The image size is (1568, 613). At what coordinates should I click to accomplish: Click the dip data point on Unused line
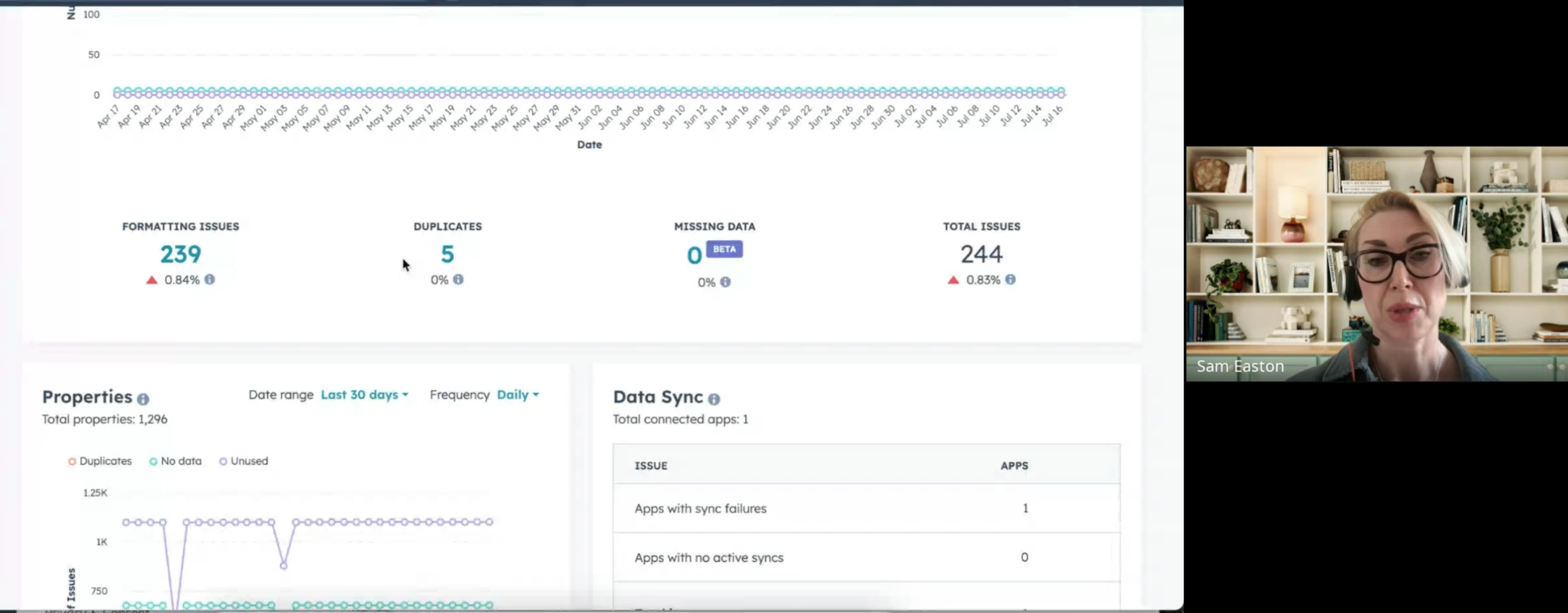[284, 566]
